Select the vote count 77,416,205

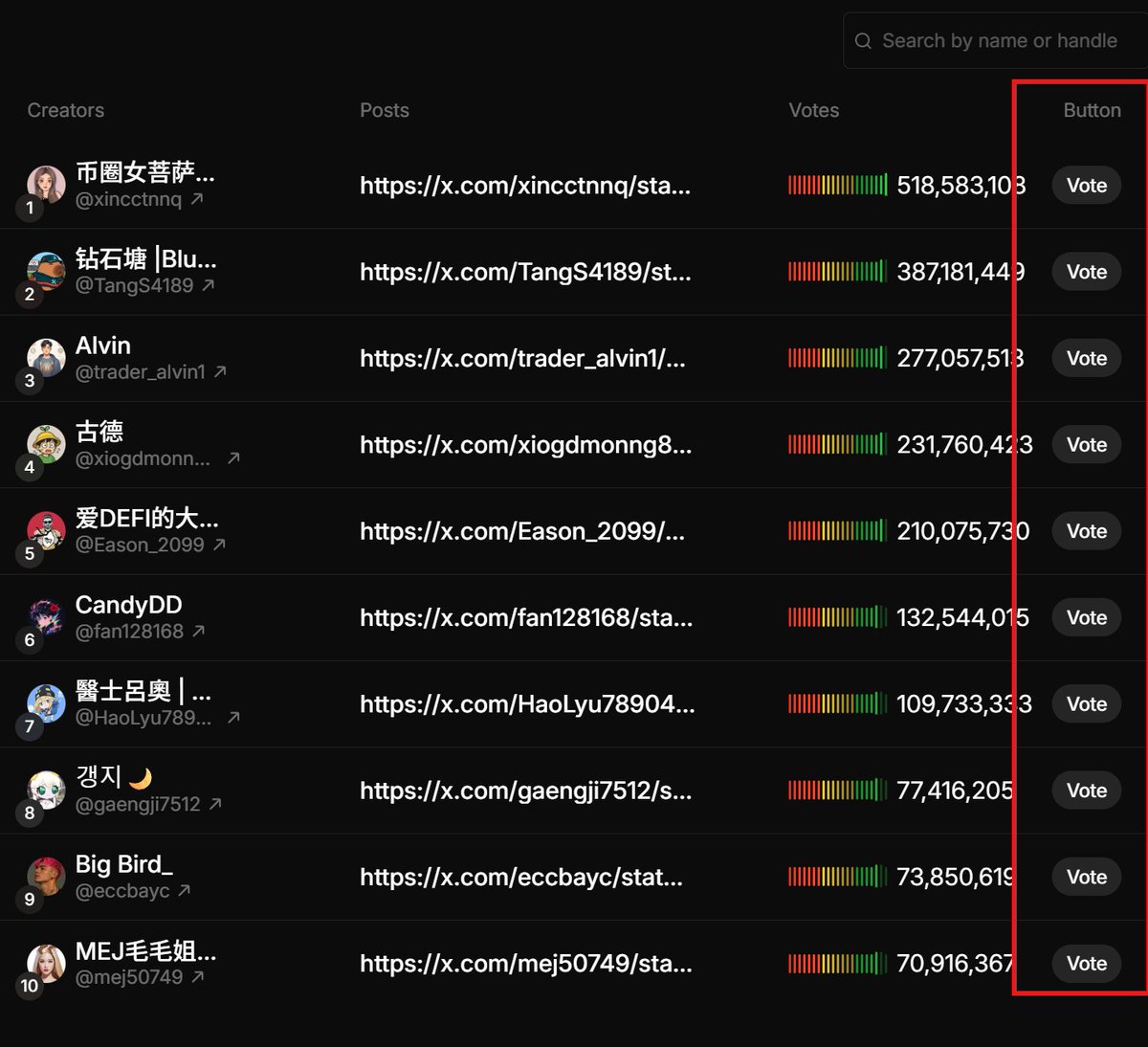[x=956, y=791]
